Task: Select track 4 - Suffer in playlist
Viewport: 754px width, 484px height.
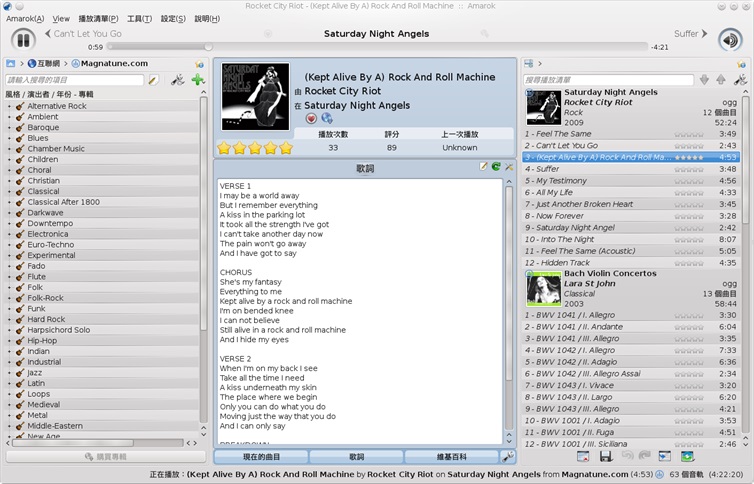Action: click(x=630, y=169)
